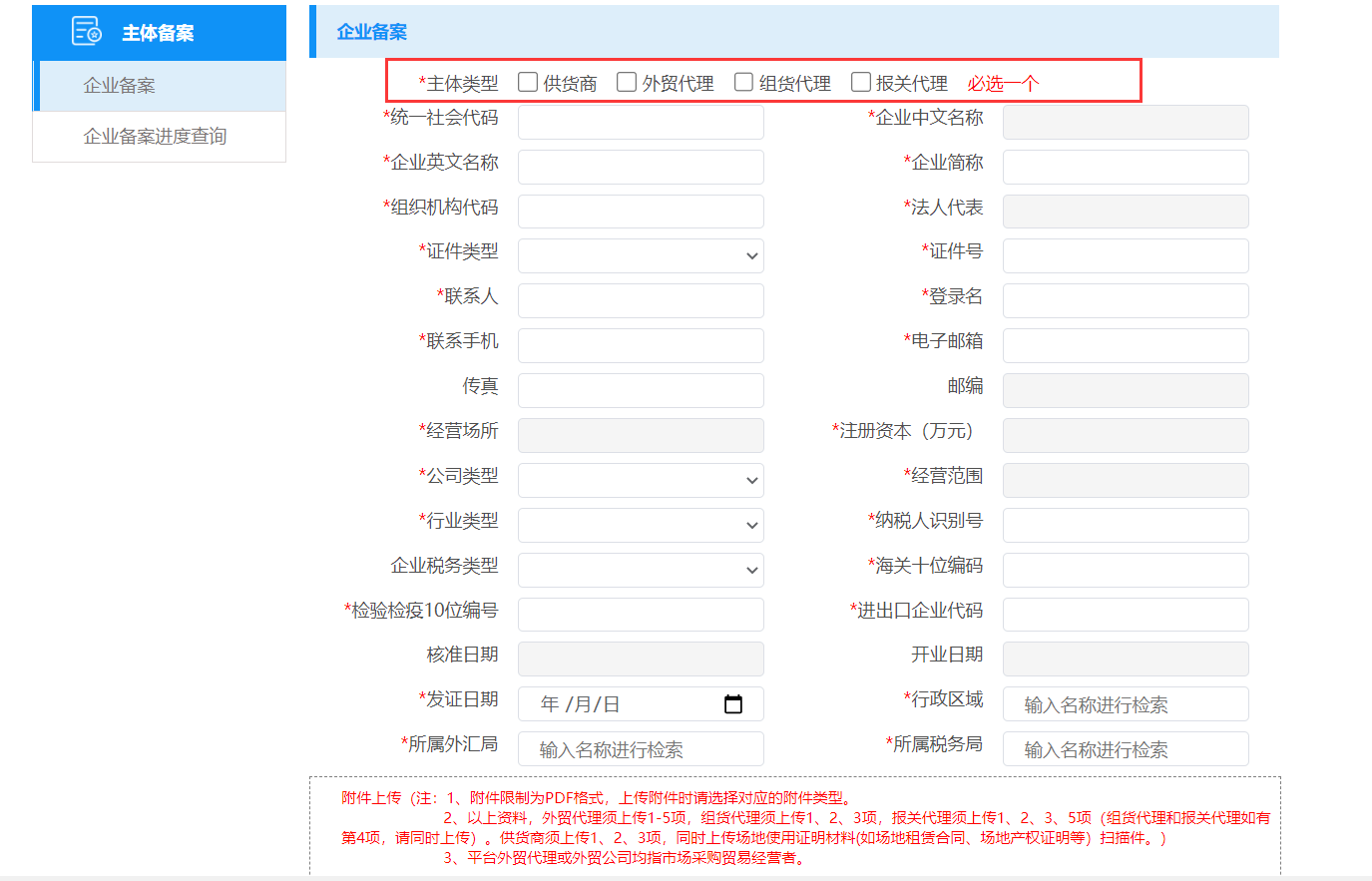Click the 海关十位编码 input field
The height and width of the screenshot is (881, 1372).
(x=1126, y=570)
